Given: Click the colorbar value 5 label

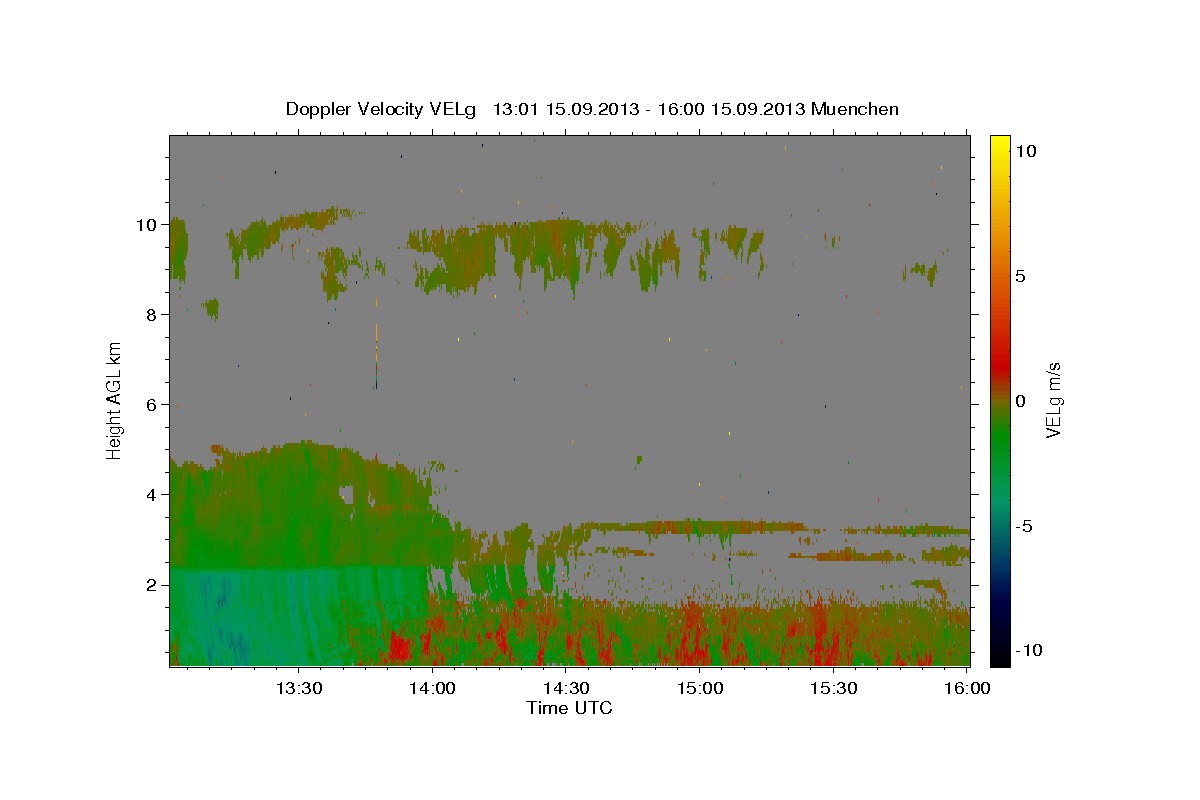Looking at the screenshot, I should [x=1020, y=276].
